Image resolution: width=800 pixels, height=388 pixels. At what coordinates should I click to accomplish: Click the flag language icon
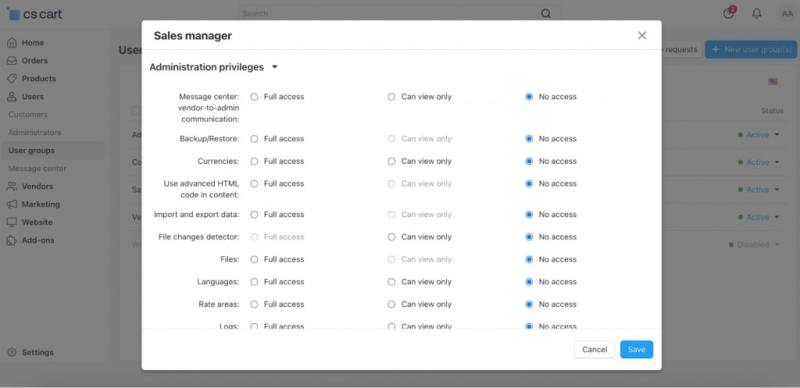pos(773,82)
